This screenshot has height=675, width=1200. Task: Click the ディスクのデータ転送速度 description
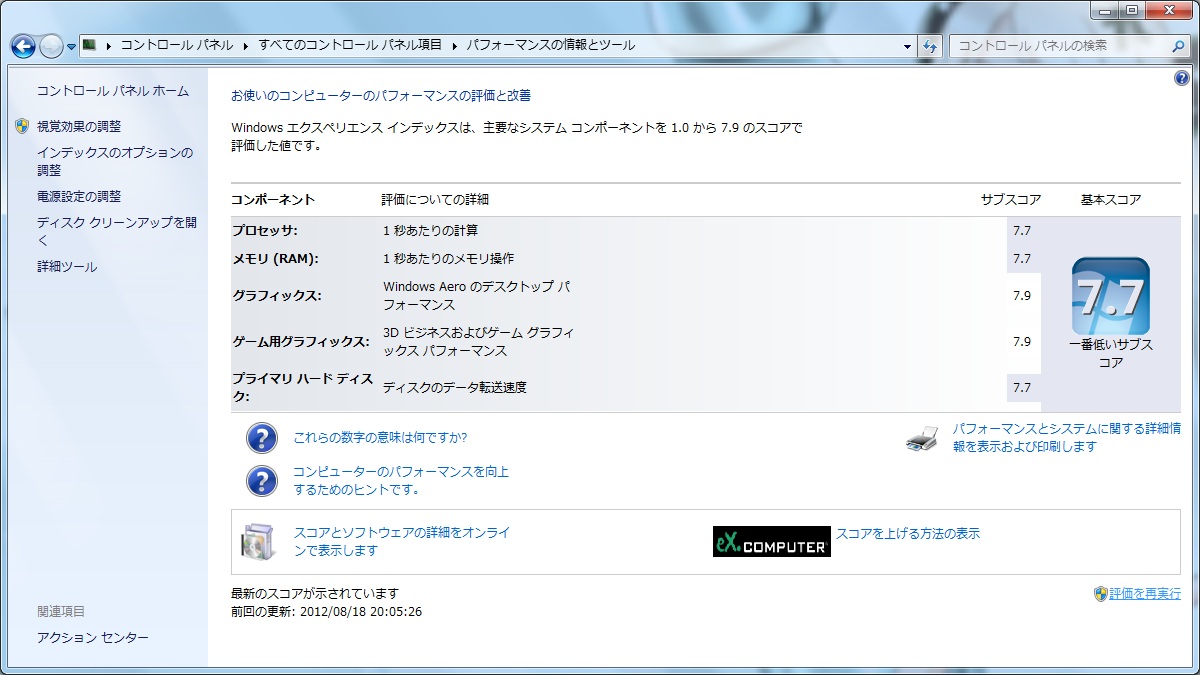point(455,388)
